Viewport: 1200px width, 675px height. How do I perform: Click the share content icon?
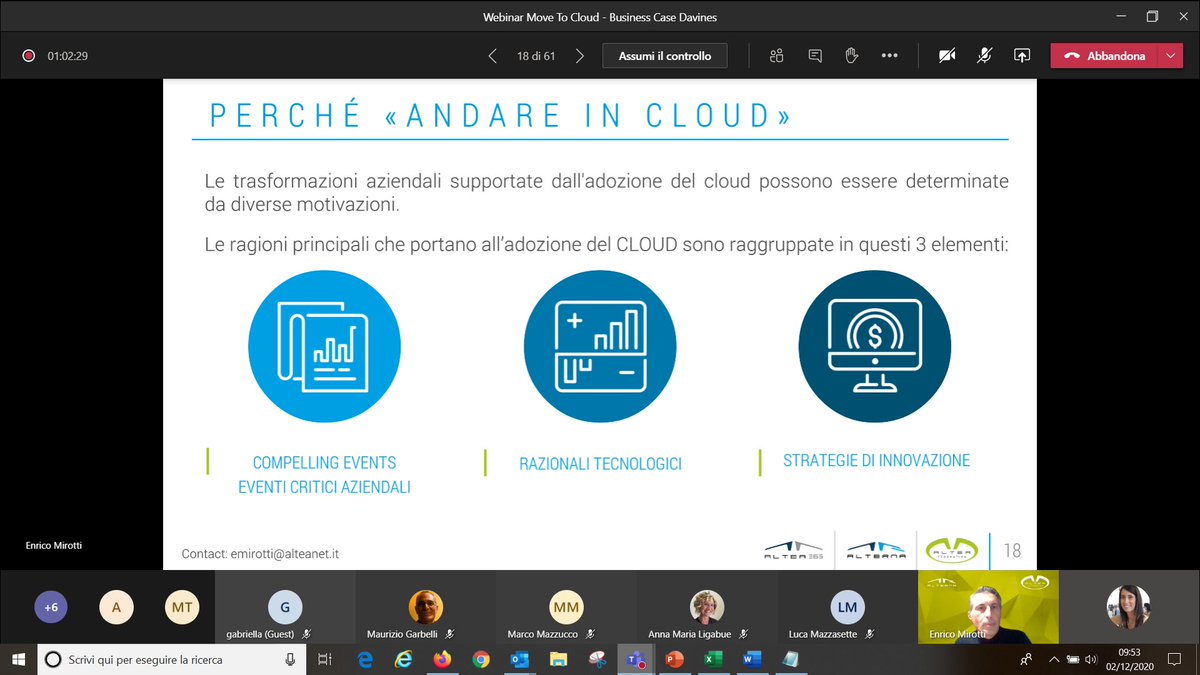coord(1021,55)
